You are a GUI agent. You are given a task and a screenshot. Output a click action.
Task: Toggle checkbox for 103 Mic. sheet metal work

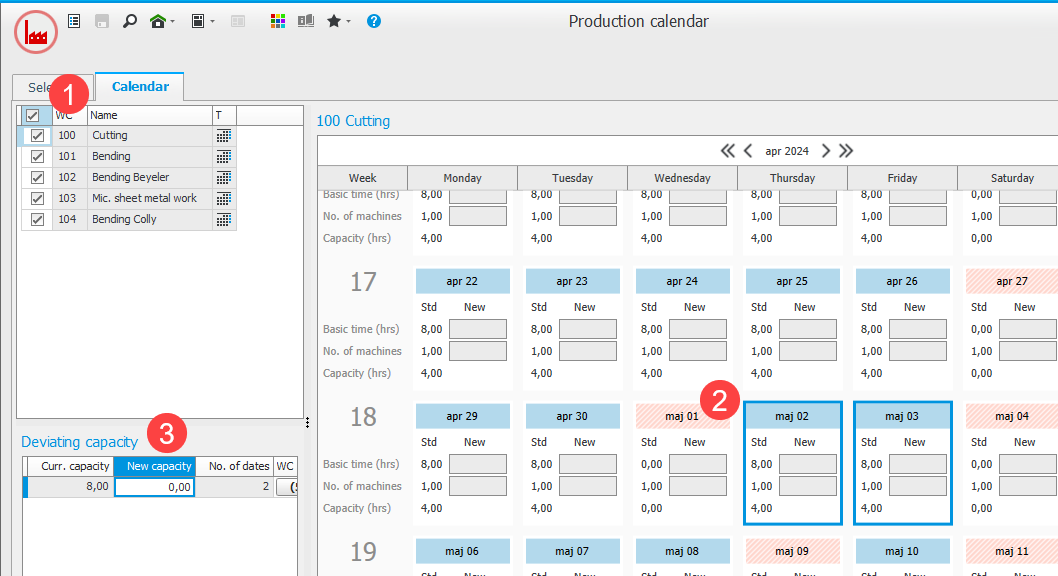click(37, 199)
